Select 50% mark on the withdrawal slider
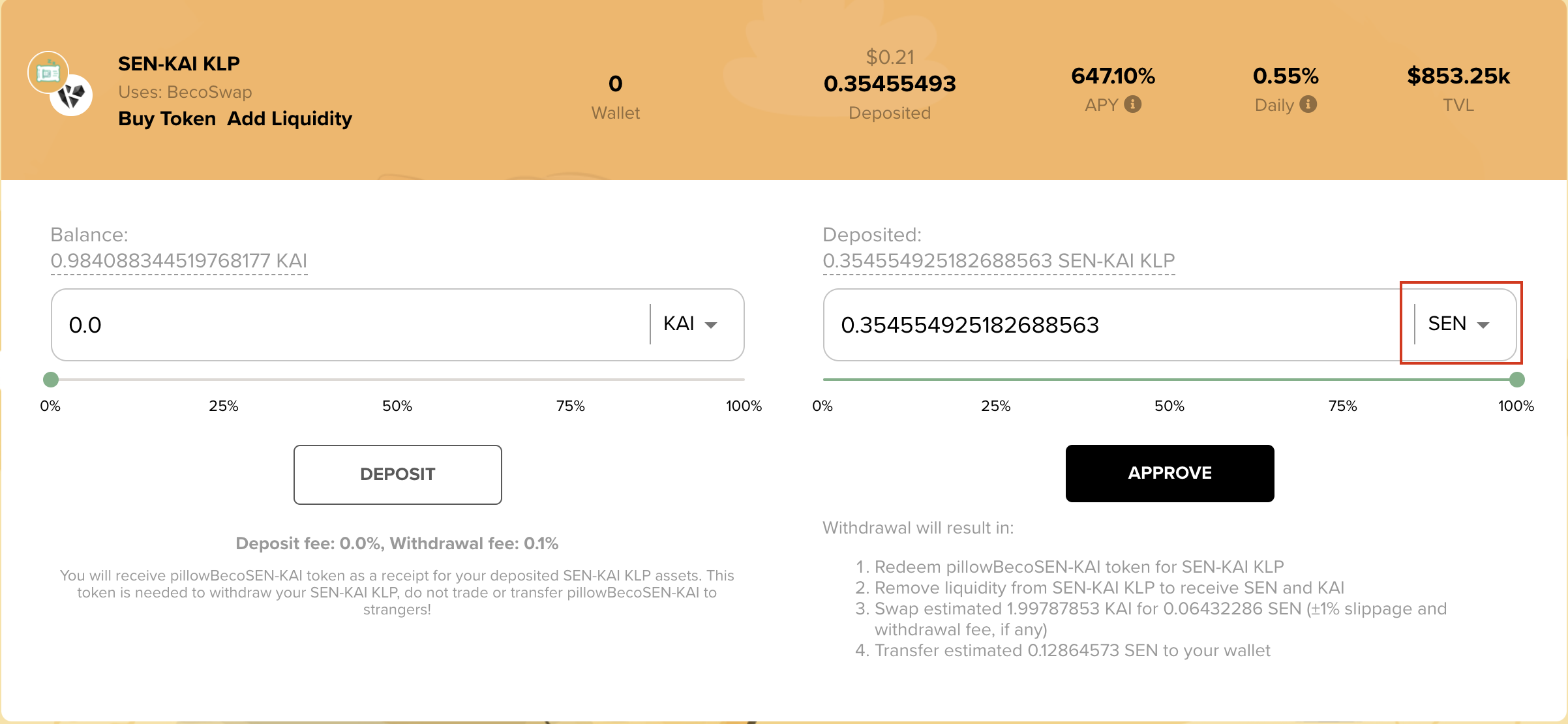The width and height of the screenshot is (1568, 724). pyautogui.click(x=1169, y=406)
